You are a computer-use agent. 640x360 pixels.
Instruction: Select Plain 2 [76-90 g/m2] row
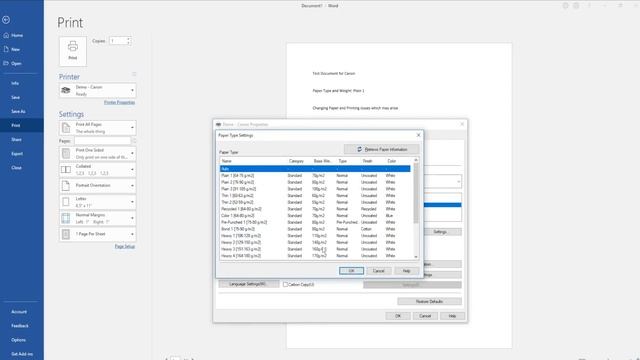pos(315,182)
